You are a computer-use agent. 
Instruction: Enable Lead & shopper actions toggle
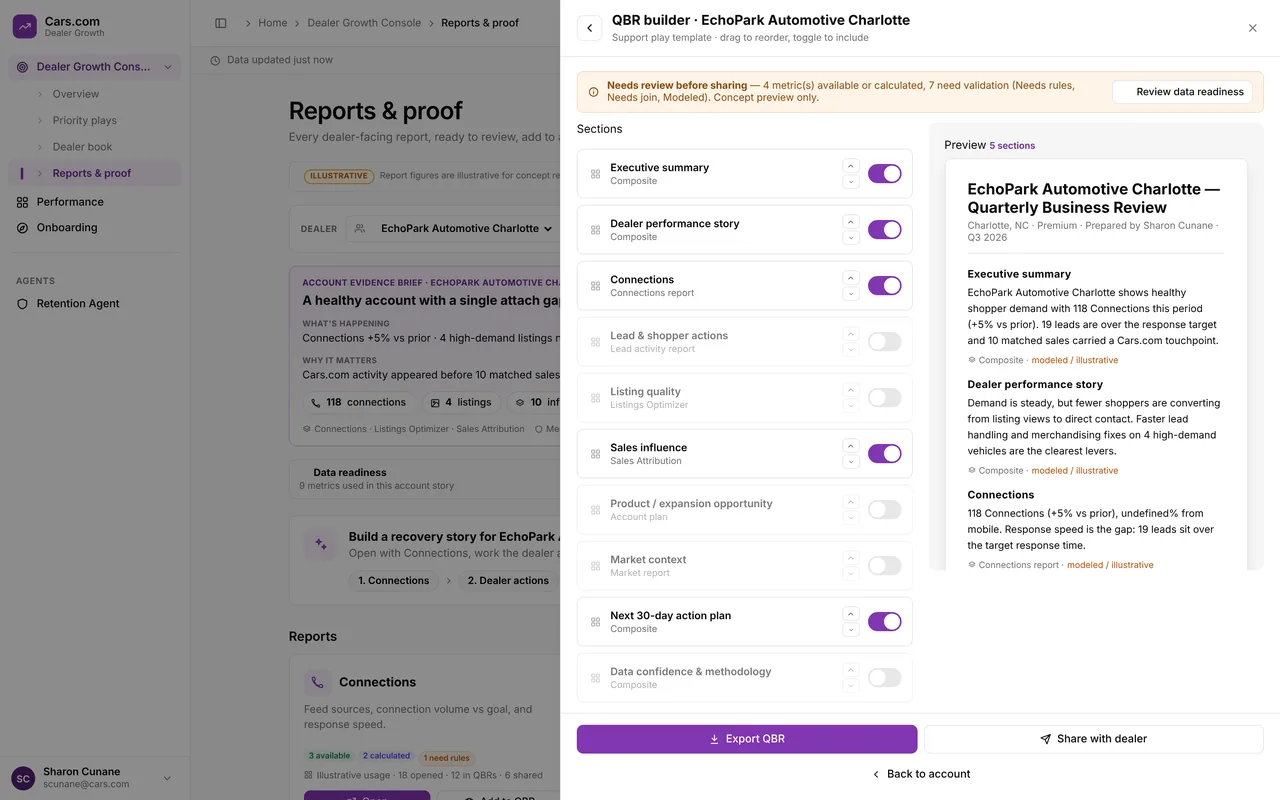pos(885,342)
